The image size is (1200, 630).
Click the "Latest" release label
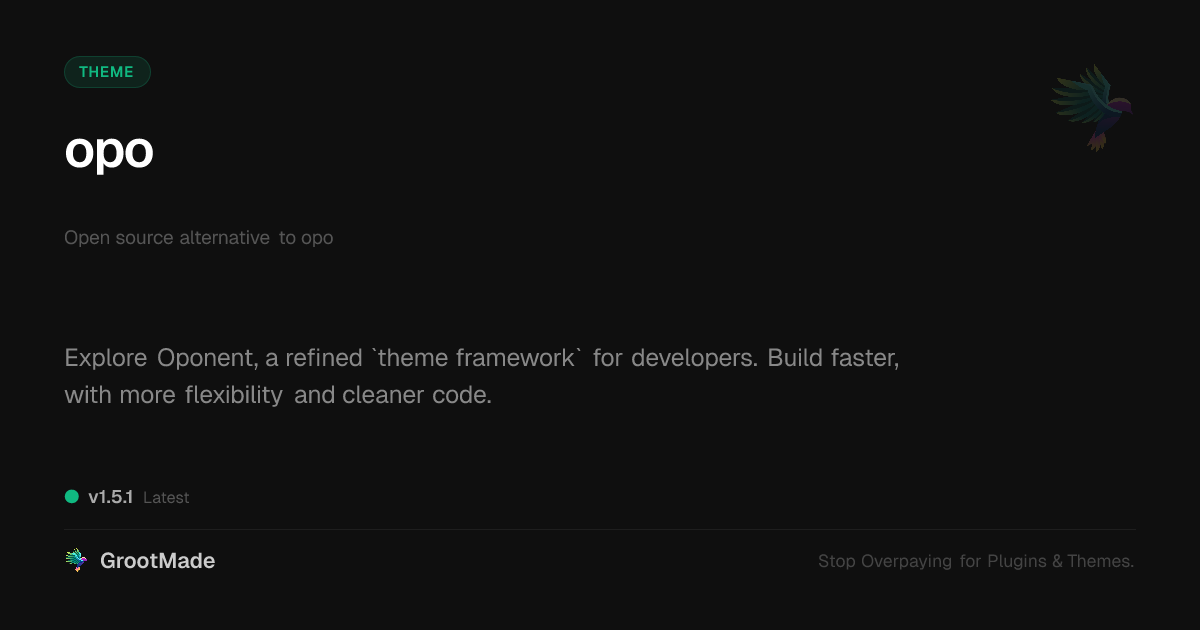pos(166,497)
